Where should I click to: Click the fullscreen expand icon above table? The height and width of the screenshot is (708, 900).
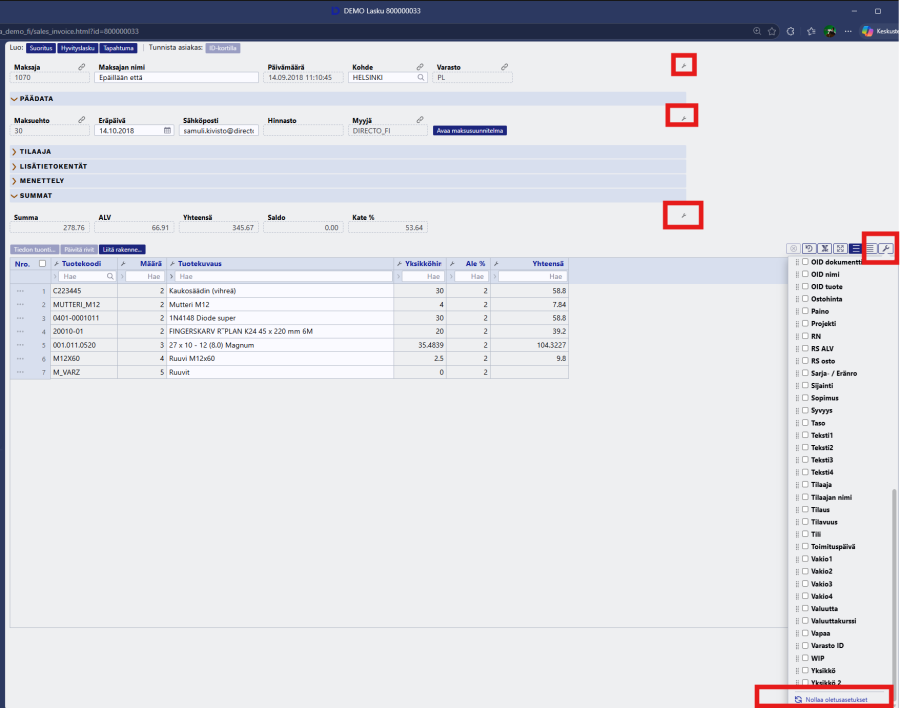pos(840,248)
